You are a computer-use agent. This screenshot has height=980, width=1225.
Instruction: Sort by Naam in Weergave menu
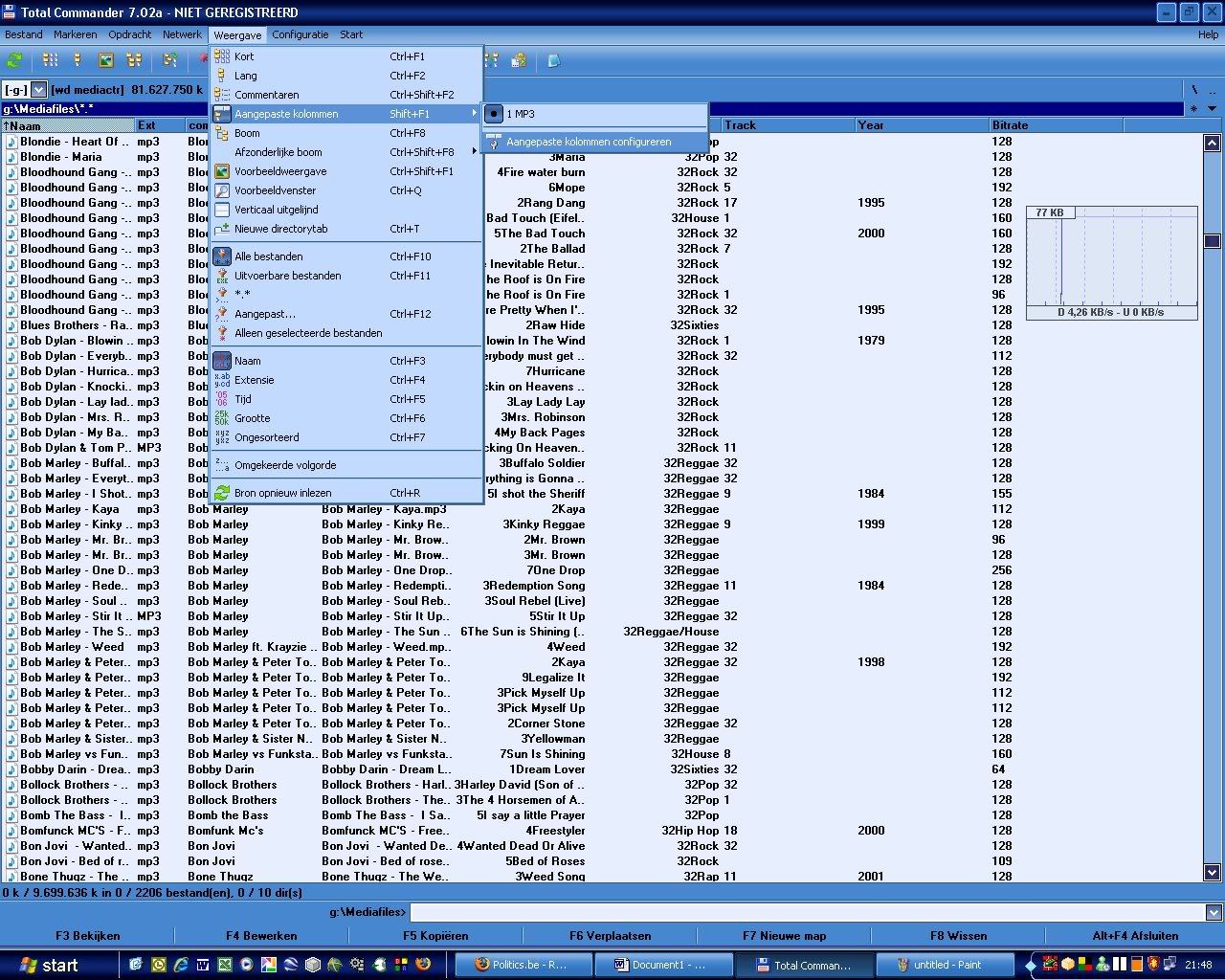pyautogui.click(x=346, y=361)
